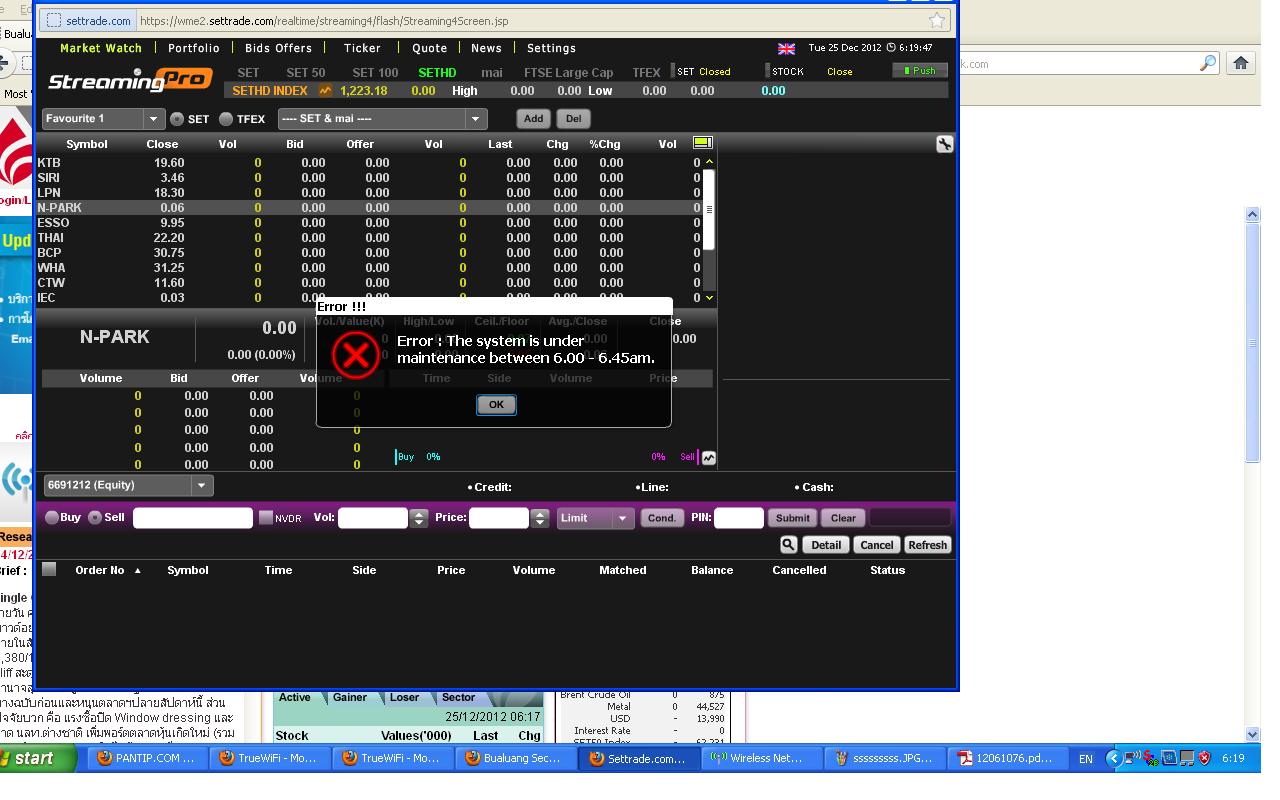Select the SET market radio button

click(x=177, y=119)
